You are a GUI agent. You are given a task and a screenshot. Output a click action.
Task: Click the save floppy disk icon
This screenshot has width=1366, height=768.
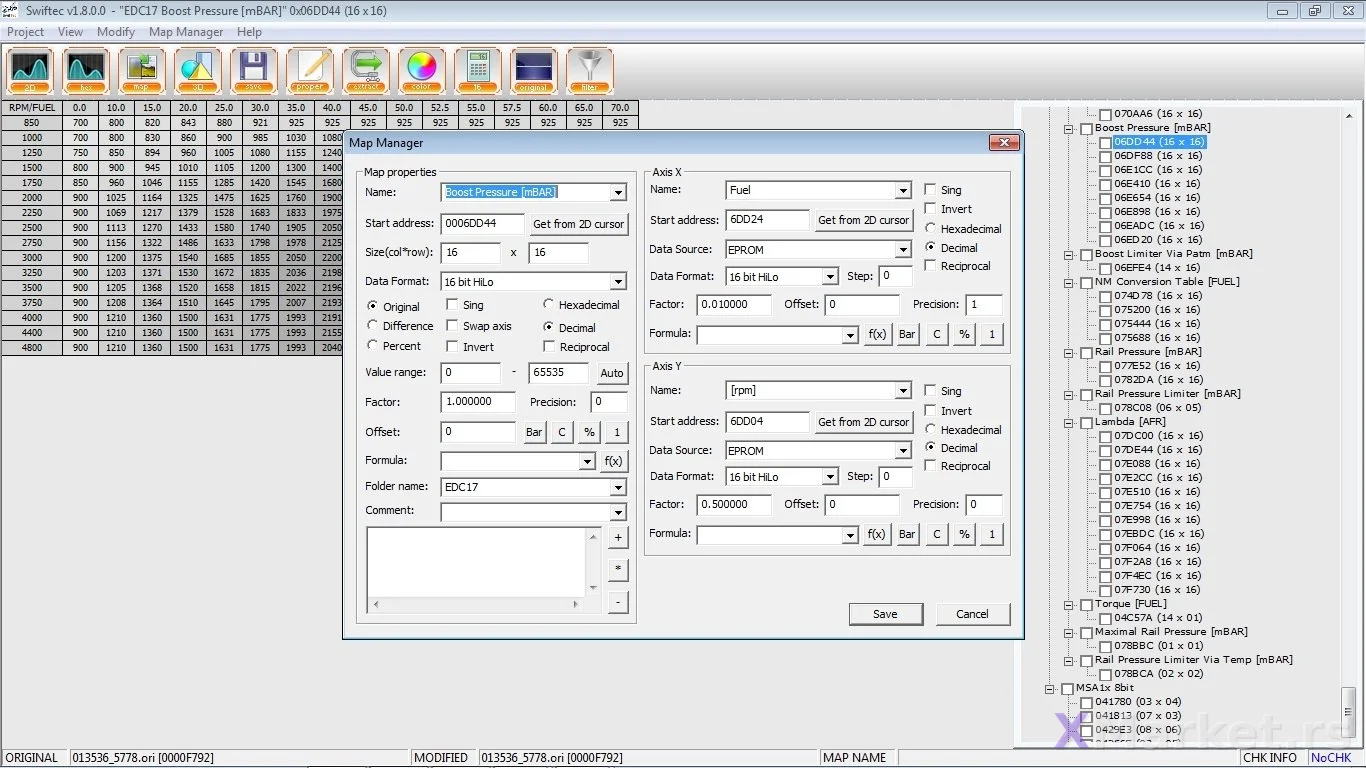[x=254, y=71]
